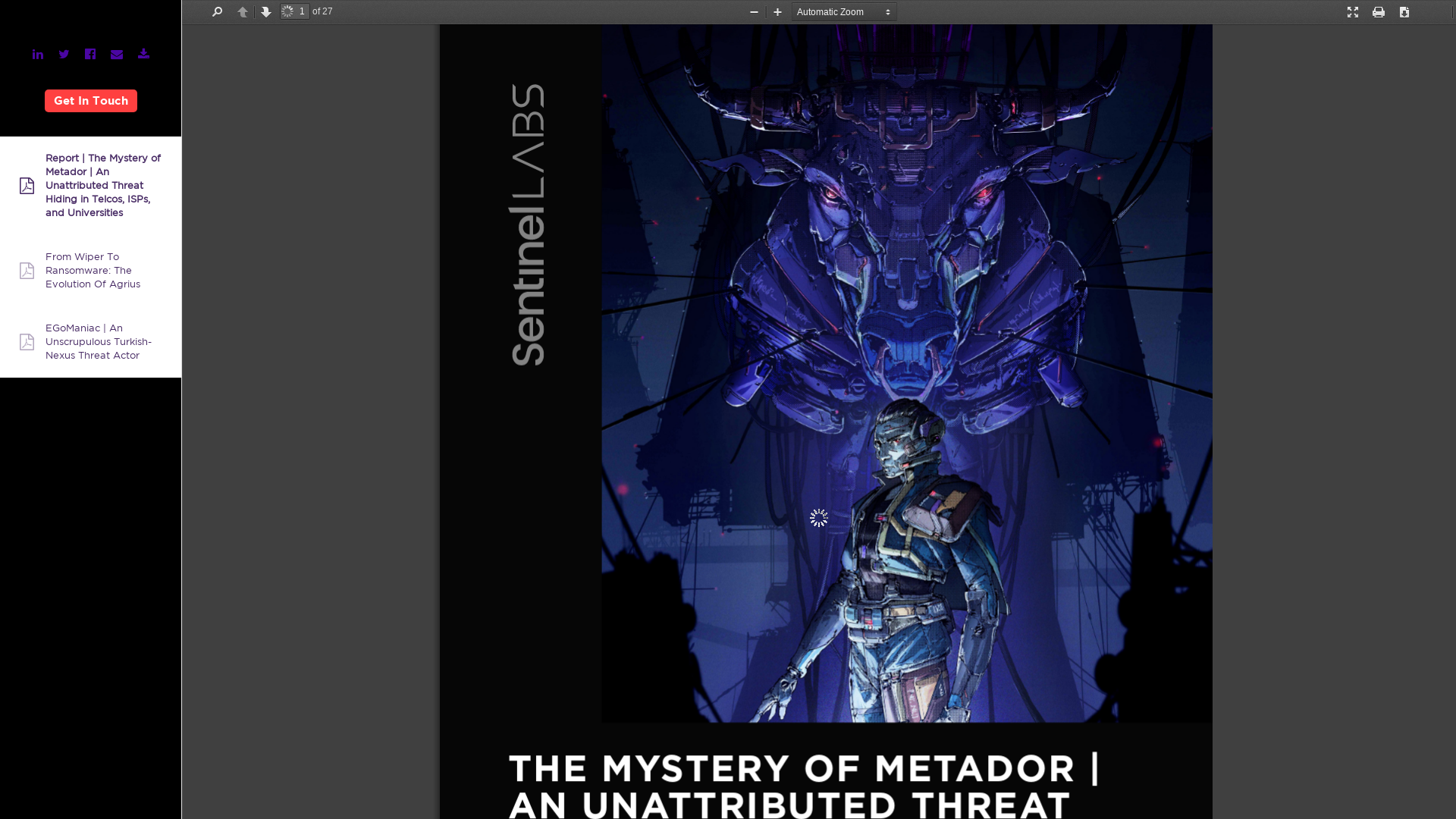Download the currently open PDF
The height and width of the screenshot is (819, 1456).
coord(1404,11)
